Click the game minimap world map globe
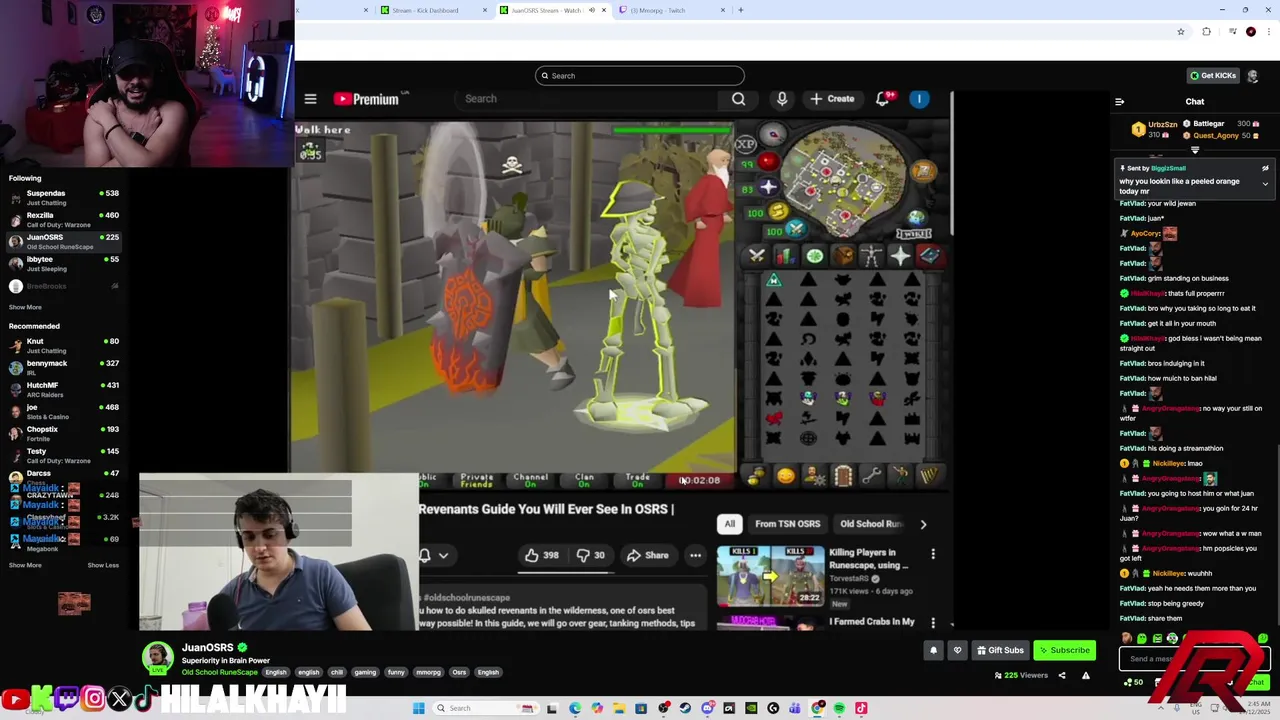This screenshot has width=1280, height=720. pos(916,218)
